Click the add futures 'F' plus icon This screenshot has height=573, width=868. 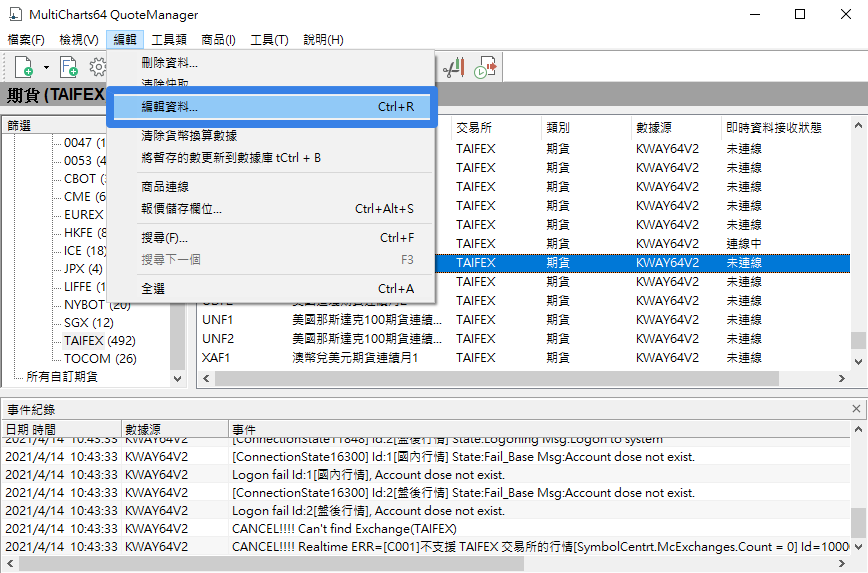click(x=69, y=68)
